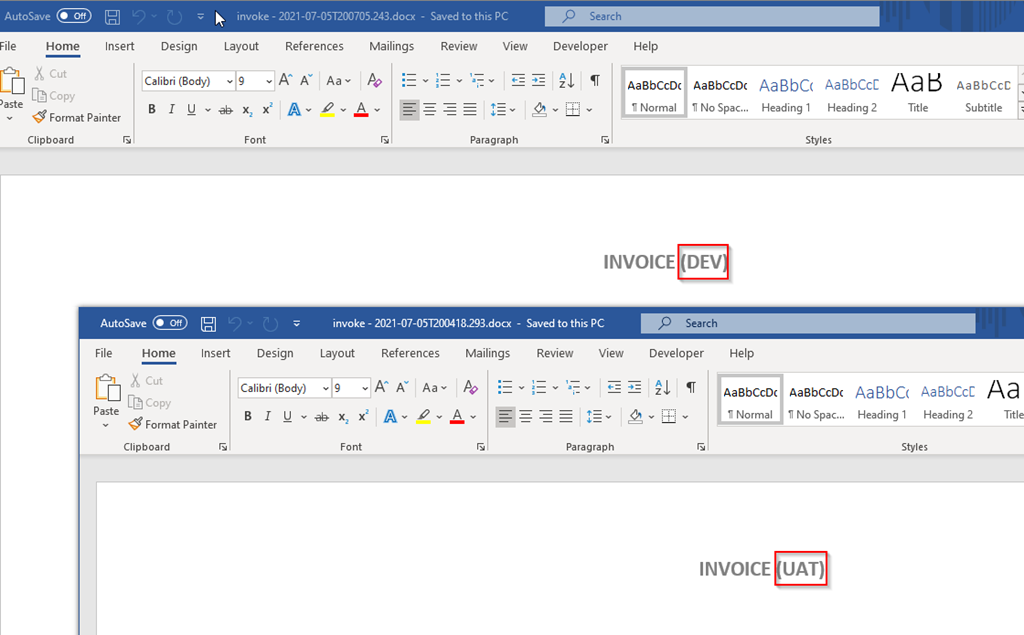This screenshot has height=635, width=1024.
Task: Open font size dropdown in front UAT window
Action: point(364,388)
